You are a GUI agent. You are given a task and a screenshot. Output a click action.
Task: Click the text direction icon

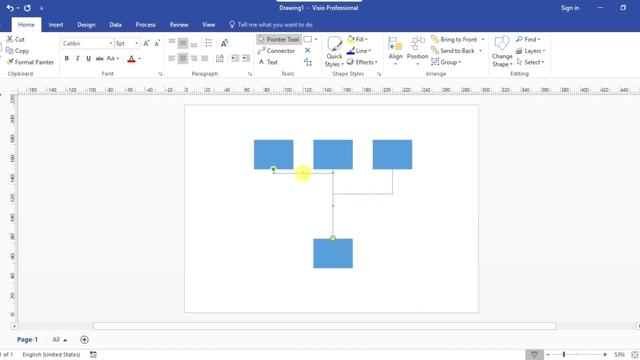pyautogui.click(x=220, y=58)
